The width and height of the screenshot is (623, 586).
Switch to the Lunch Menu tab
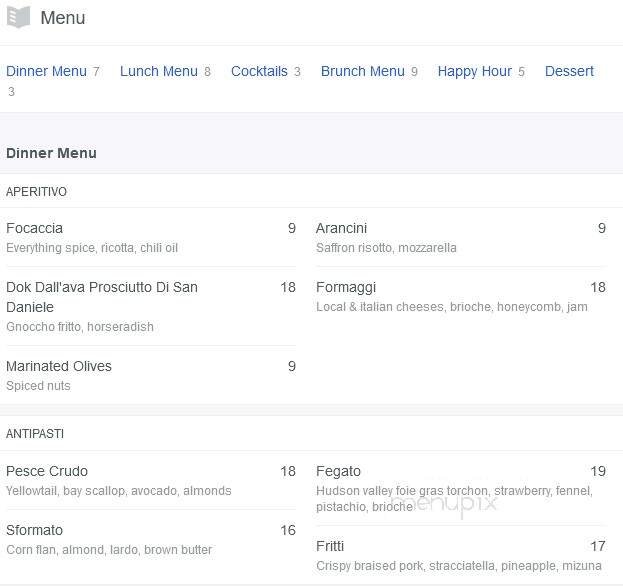pyautogui.click(x=158, y=71)
